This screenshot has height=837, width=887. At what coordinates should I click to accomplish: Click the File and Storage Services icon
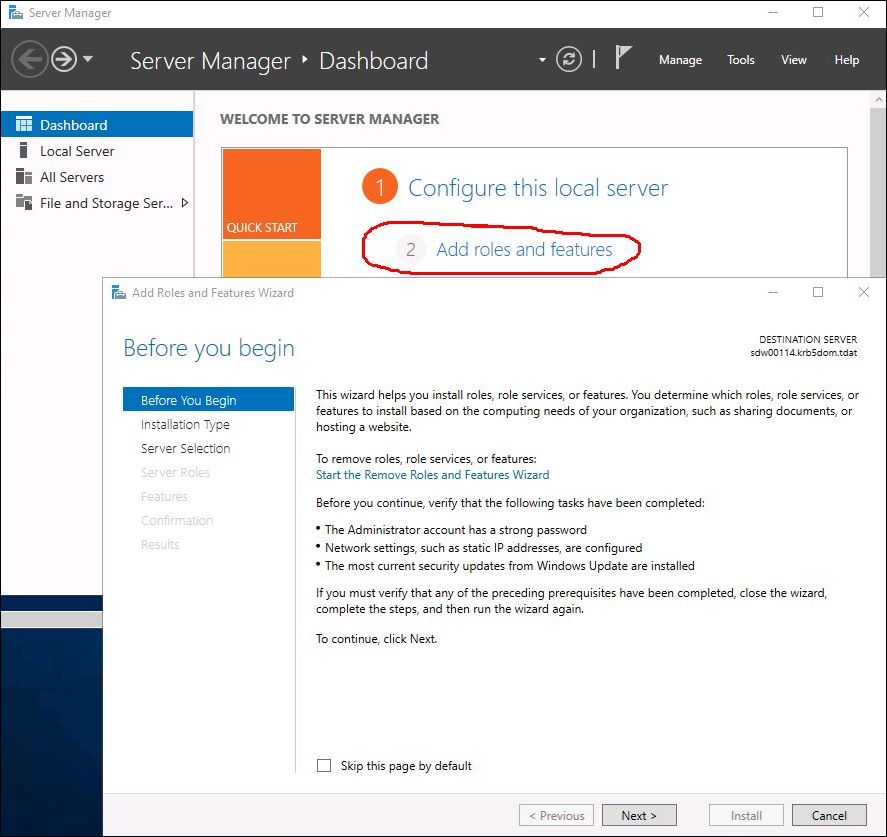[24, 202]
